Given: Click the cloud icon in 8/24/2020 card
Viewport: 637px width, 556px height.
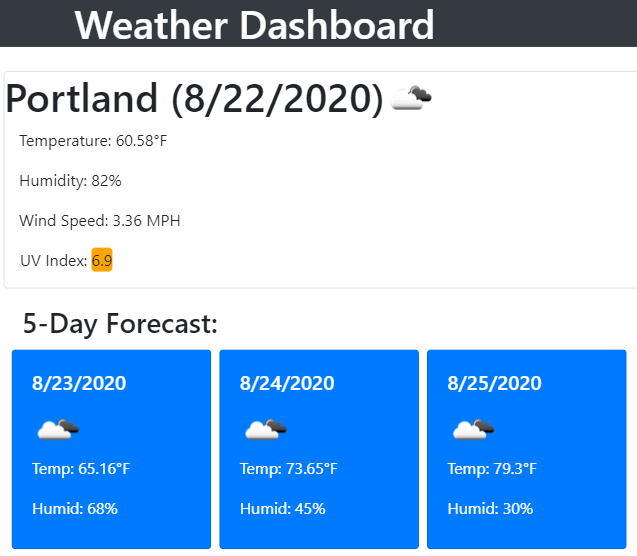Looking at the screenshot, I should click(x=266, y=430).
